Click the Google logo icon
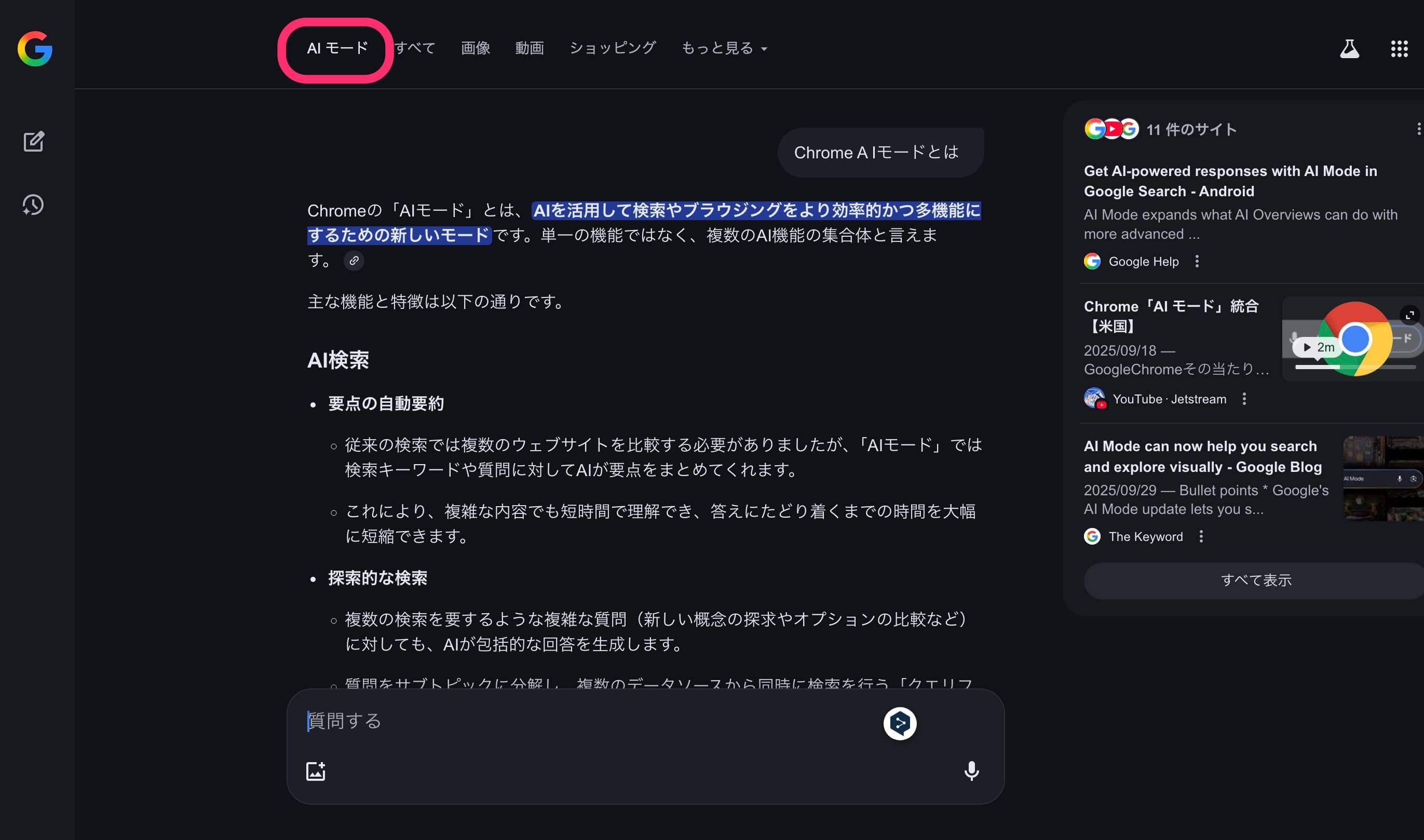The width and height of the screenshot is (1424, 840). tap(35, 49)
